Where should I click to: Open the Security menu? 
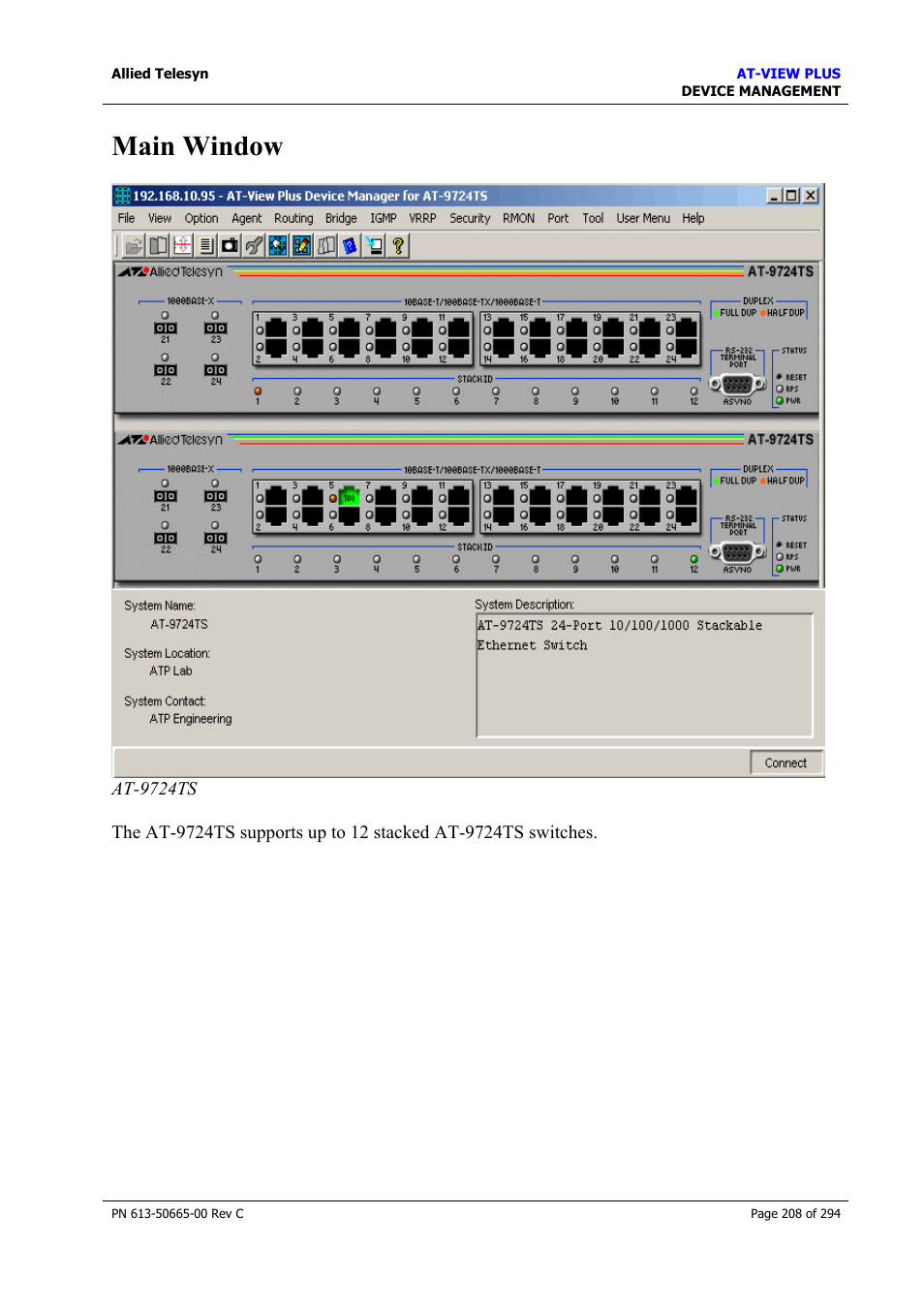point(470,219)
